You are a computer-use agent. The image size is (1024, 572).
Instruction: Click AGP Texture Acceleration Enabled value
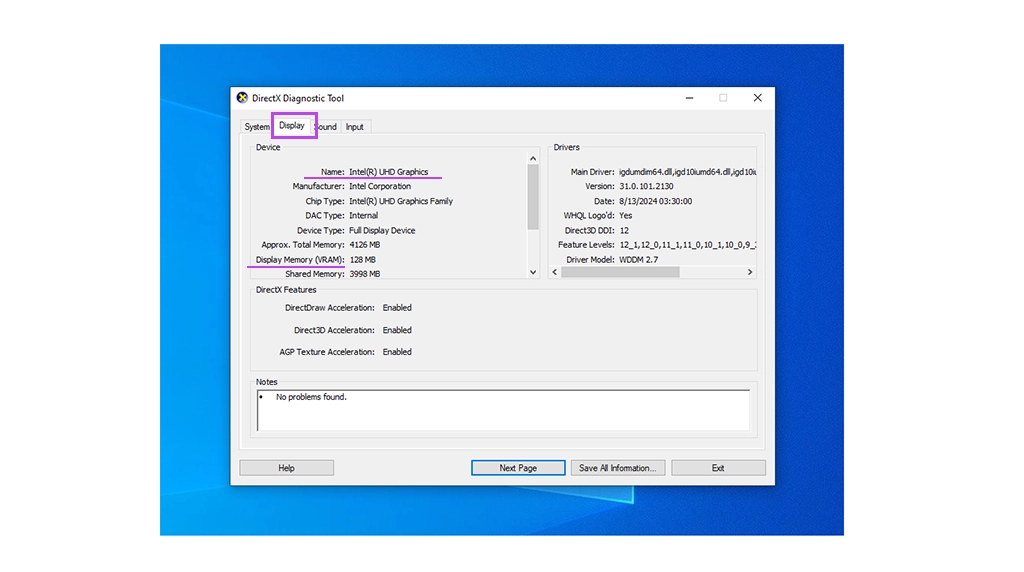tap(397, 352)
